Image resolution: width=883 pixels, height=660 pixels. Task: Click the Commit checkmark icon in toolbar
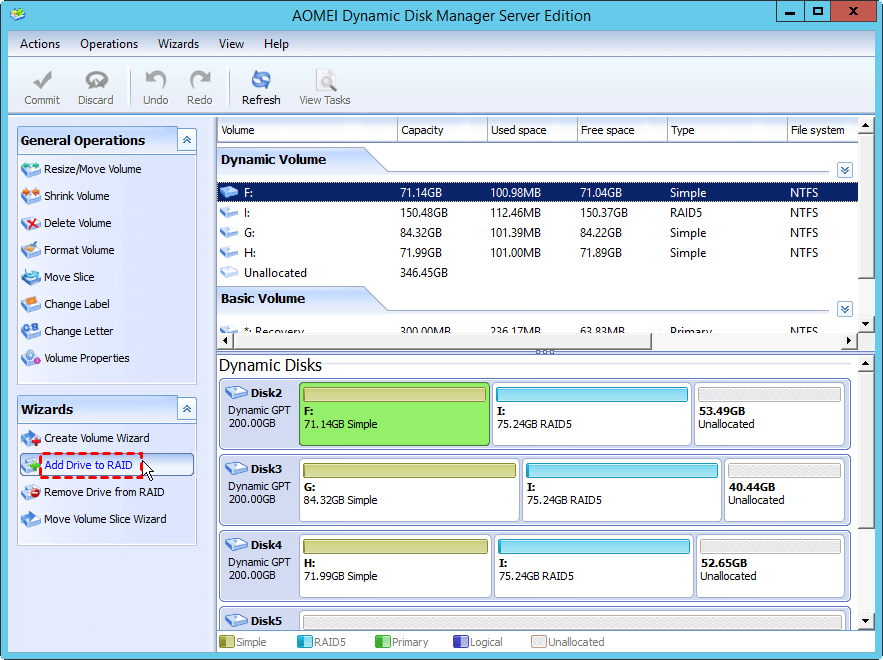tap(42, 81)
